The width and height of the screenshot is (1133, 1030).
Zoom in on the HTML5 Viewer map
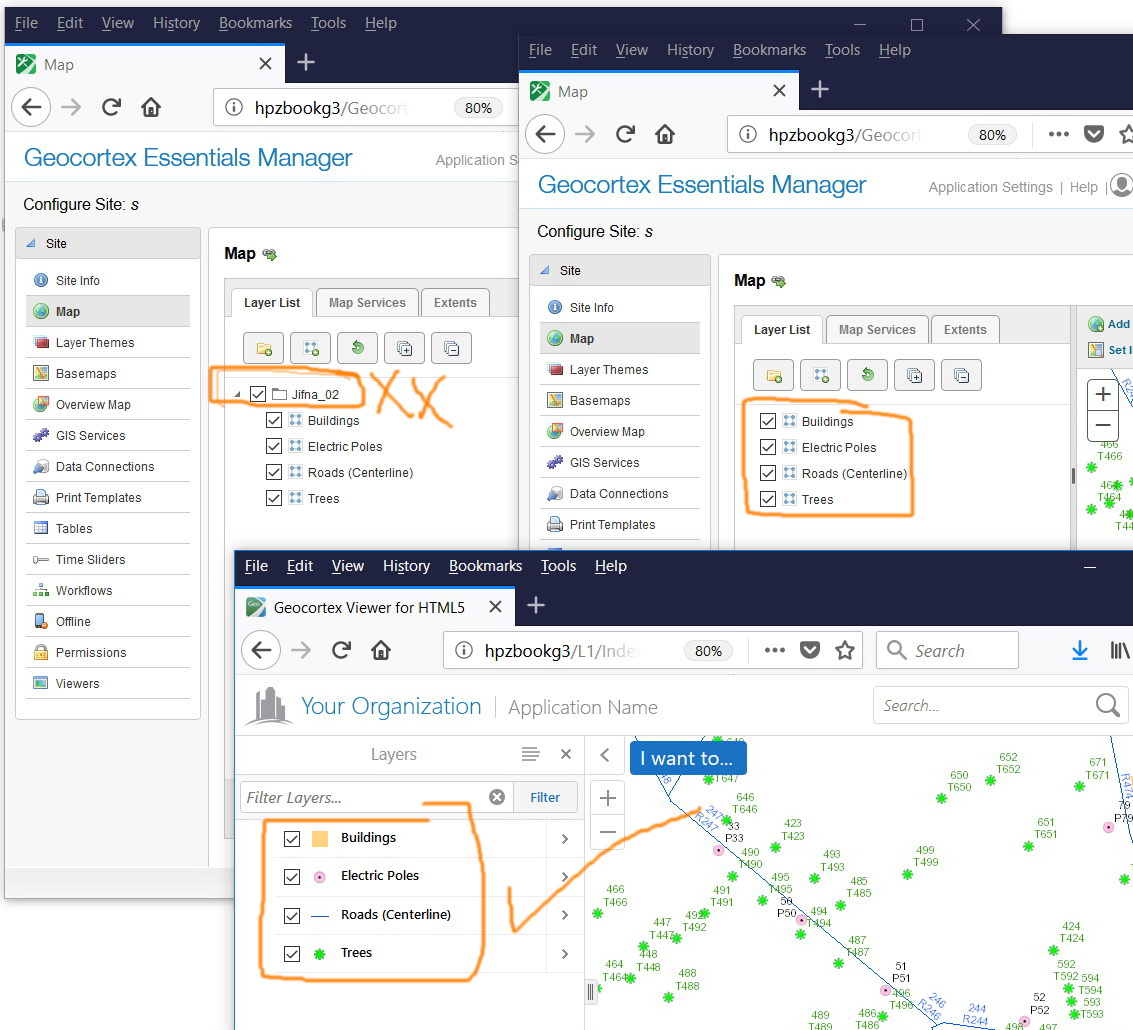[x=608, y=798]
